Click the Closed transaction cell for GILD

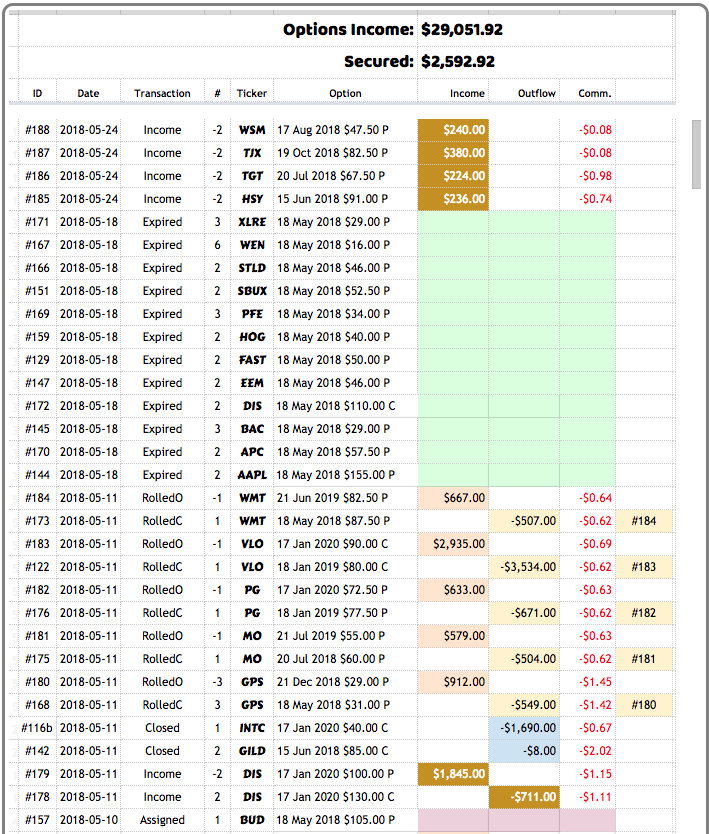tap(162, 751)
